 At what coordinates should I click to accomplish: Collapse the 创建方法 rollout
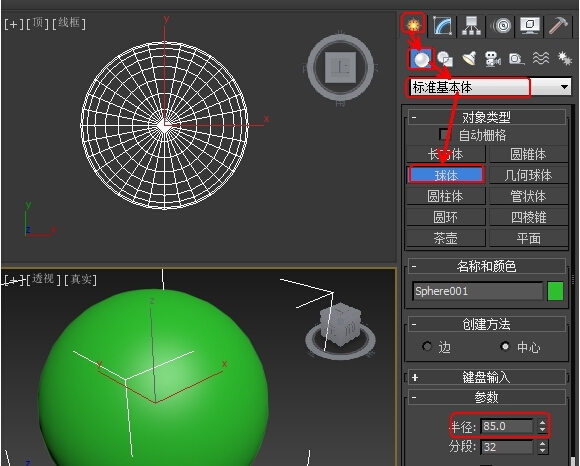pos(487,324)
